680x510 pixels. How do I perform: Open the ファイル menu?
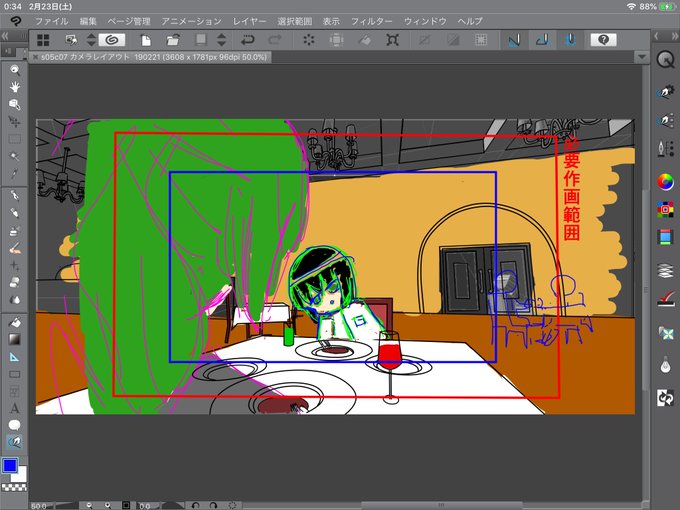[x=51, y=21]
